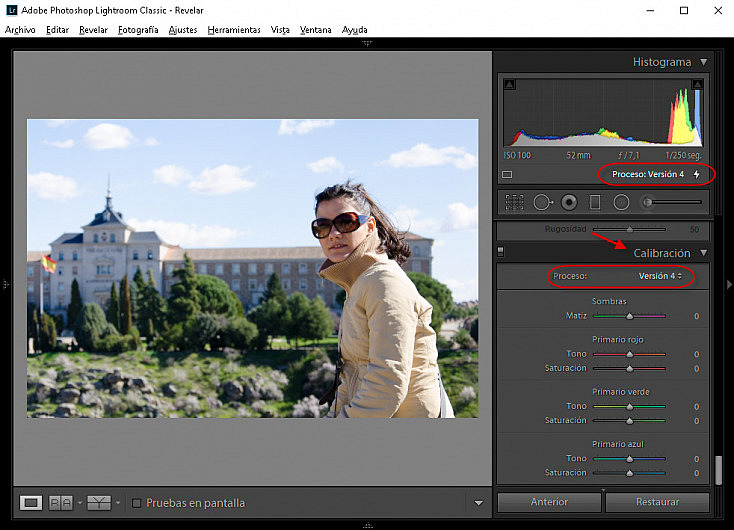This screenshot has height=530, width=734.
Task: Click the Rugosidad value field 50
Action: click(694, 229)
